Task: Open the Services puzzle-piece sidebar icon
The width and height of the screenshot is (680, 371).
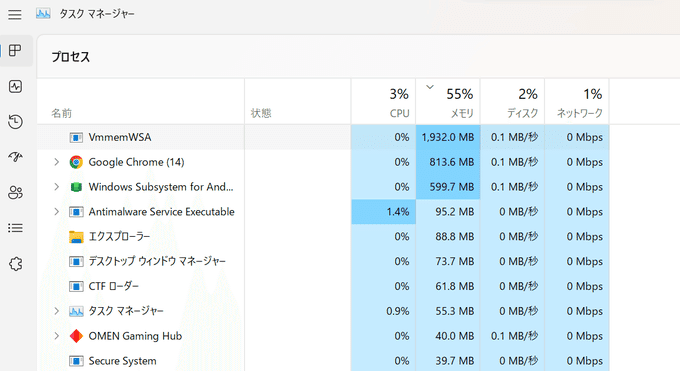Action: click(x=15, y=264)
